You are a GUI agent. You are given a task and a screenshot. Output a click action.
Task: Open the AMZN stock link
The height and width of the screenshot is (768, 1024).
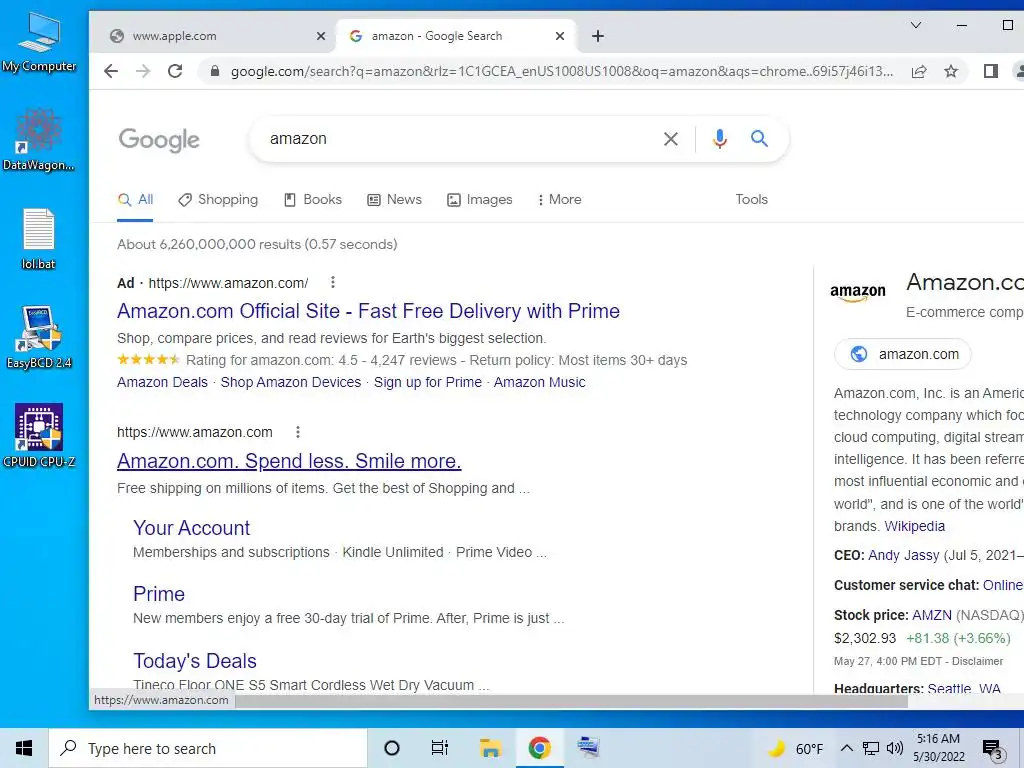[931, 615]
